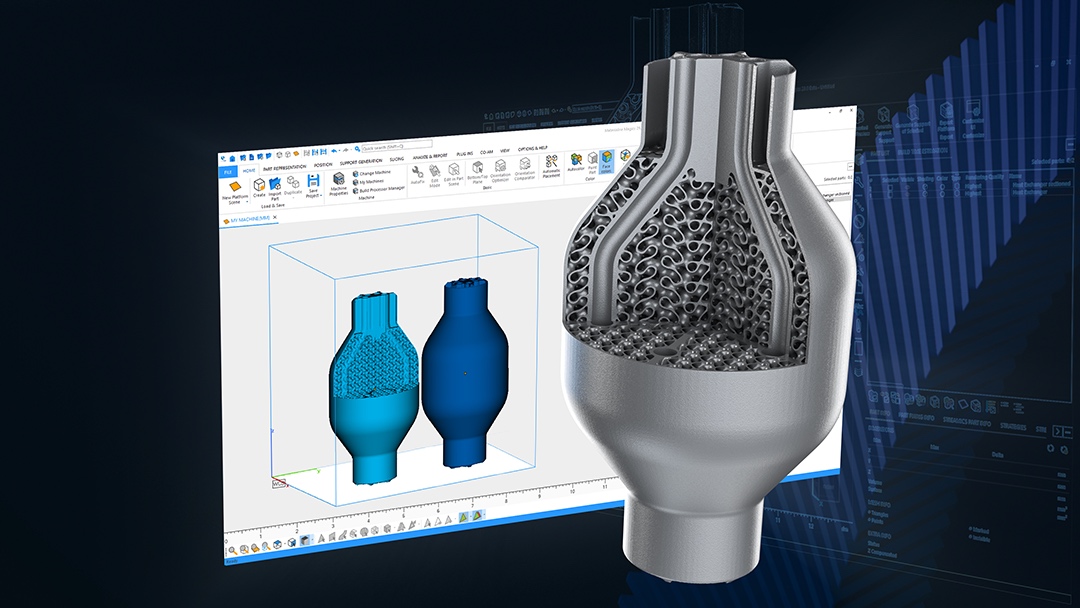Open the File menu
Screen dimensions: 1080x608
point(227,171)
